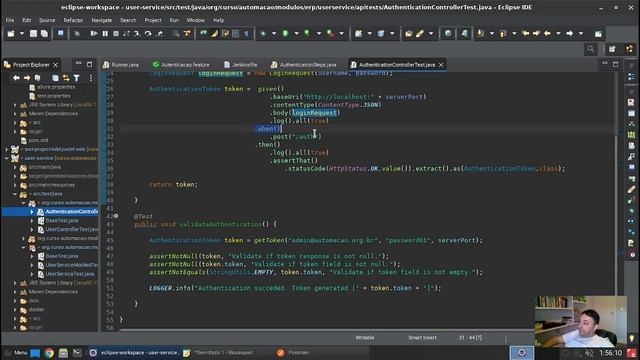Click the Chrome icon in the taskbar
Image resolution: width=640 pixels, height=360 pixels.
49,353
